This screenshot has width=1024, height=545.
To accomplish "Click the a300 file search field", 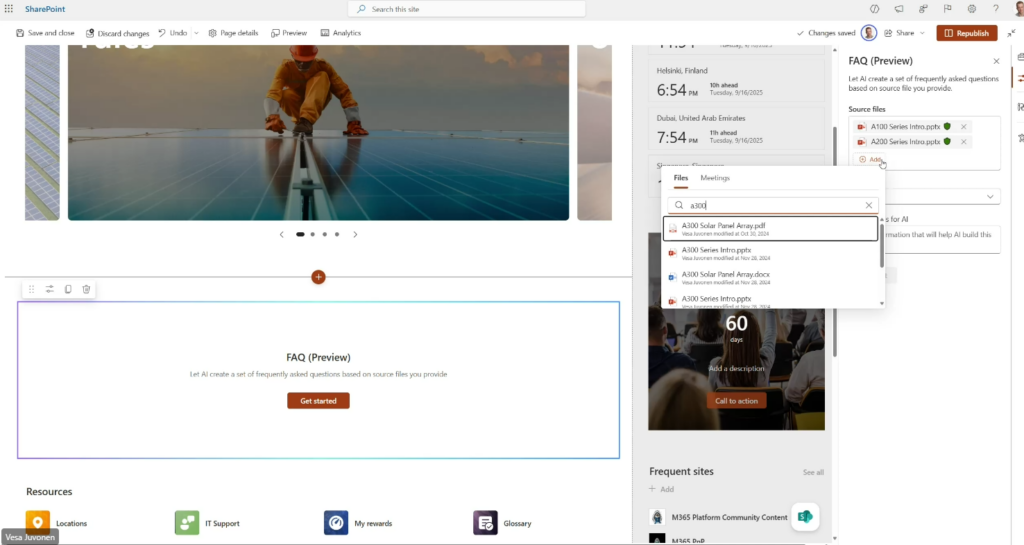I will (773, 205).
